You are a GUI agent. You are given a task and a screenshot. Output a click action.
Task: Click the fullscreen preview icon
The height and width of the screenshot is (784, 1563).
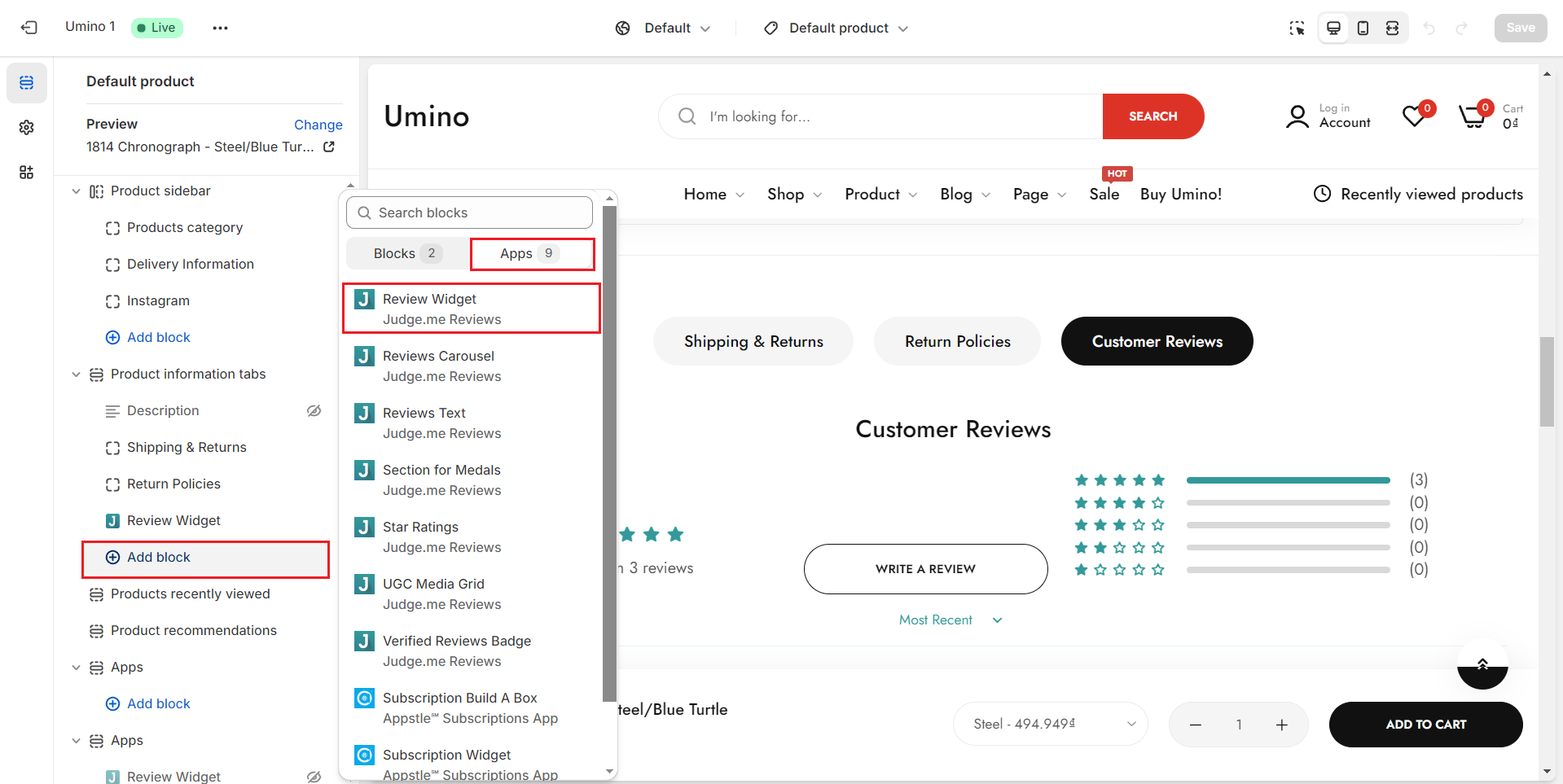point(1393,28)
